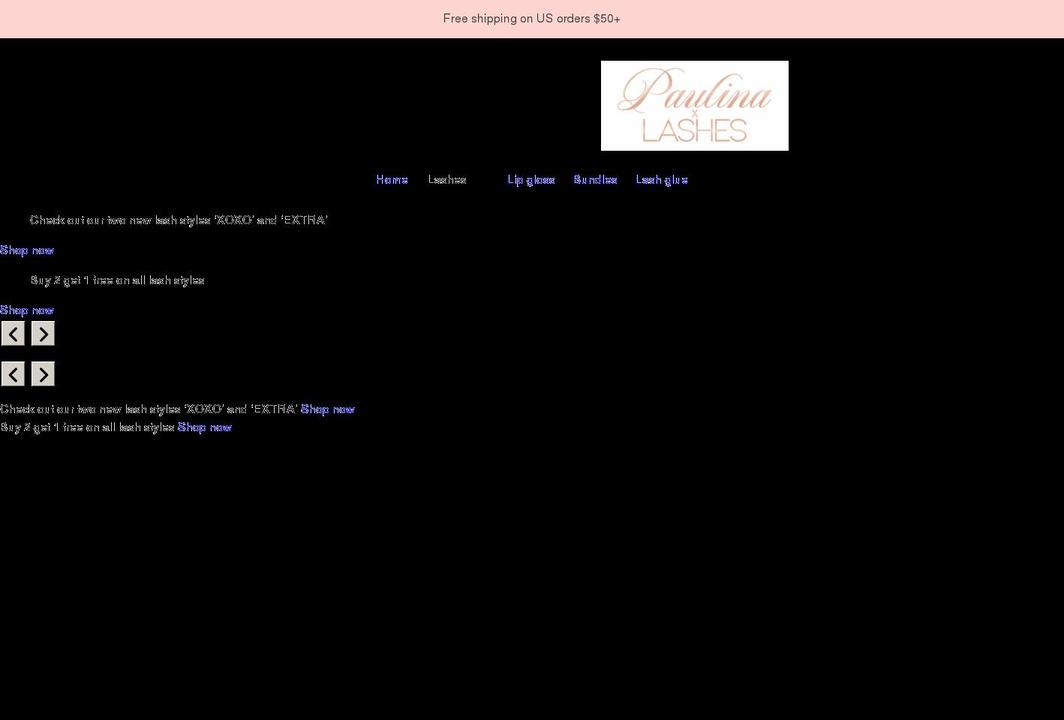Screen dimensions: 1064x720
Task: Select the previous arrow on the second carousel
Action: click(x=12, y=373)
